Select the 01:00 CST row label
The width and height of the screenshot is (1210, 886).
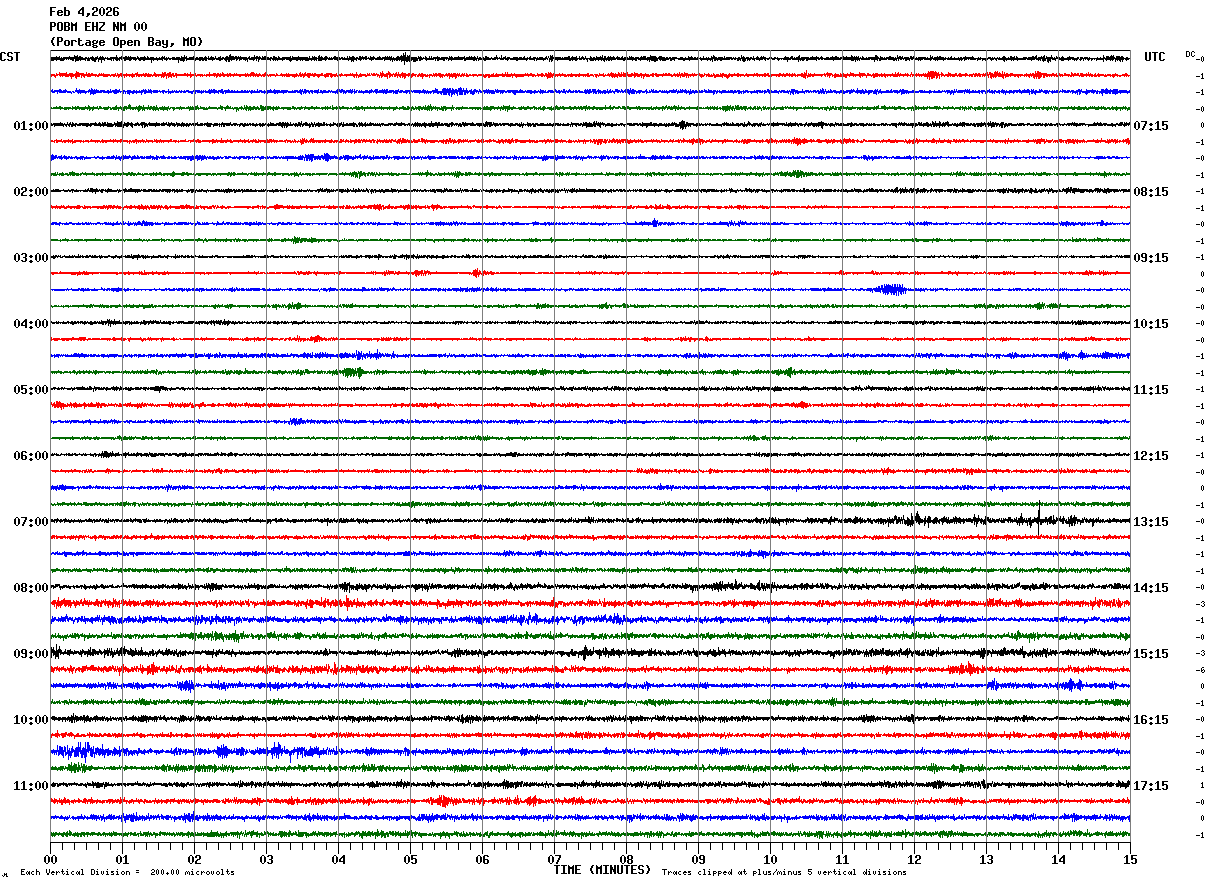click(x=31, y=126)
